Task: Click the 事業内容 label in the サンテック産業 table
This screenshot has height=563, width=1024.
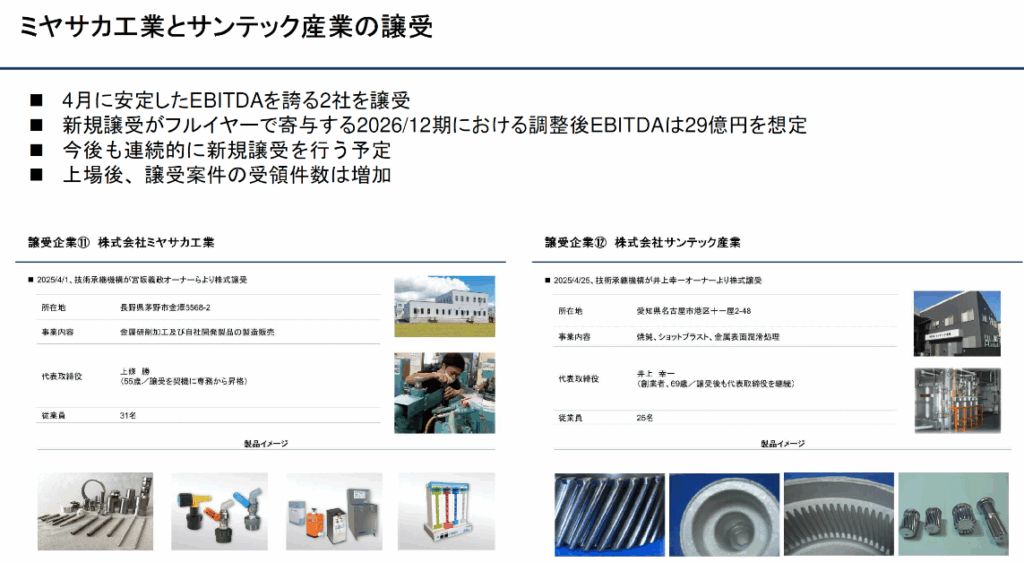Action: click(574, 337)
